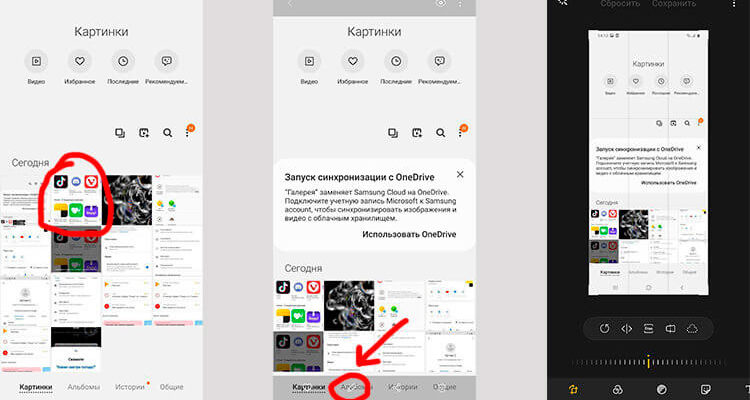Switch to Общие tab in middle gallery screen
The image size is (750, 400).
click(444, 387)
